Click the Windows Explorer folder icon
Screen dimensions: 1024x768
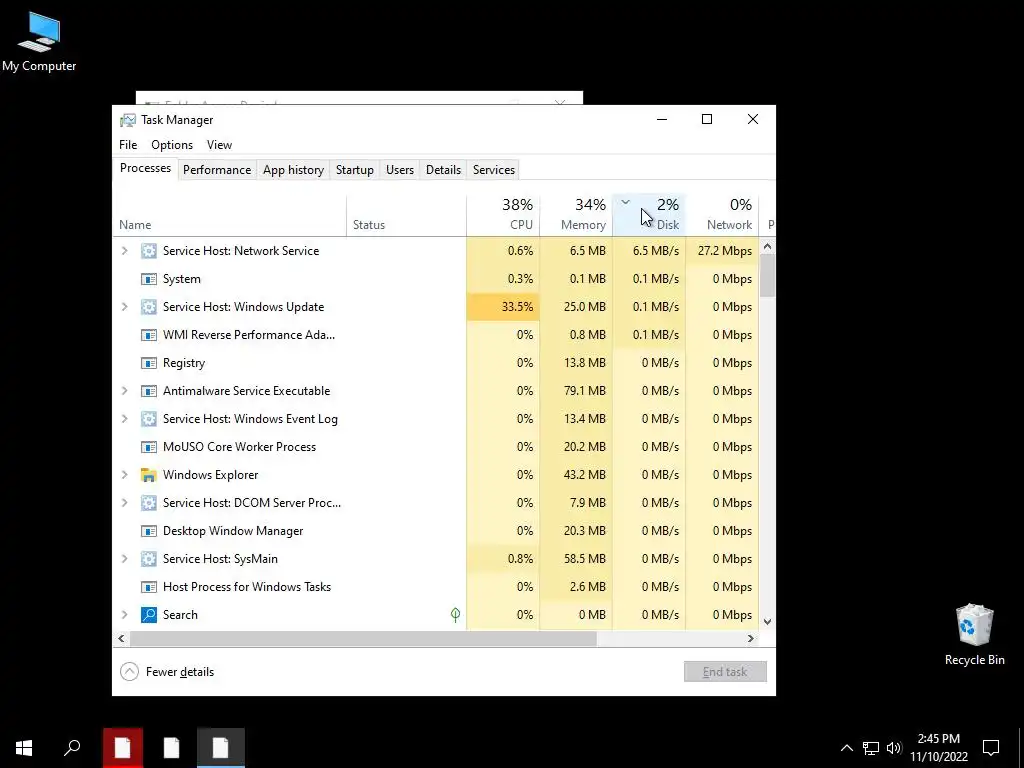pyautogui.click(x=149, y=475)
